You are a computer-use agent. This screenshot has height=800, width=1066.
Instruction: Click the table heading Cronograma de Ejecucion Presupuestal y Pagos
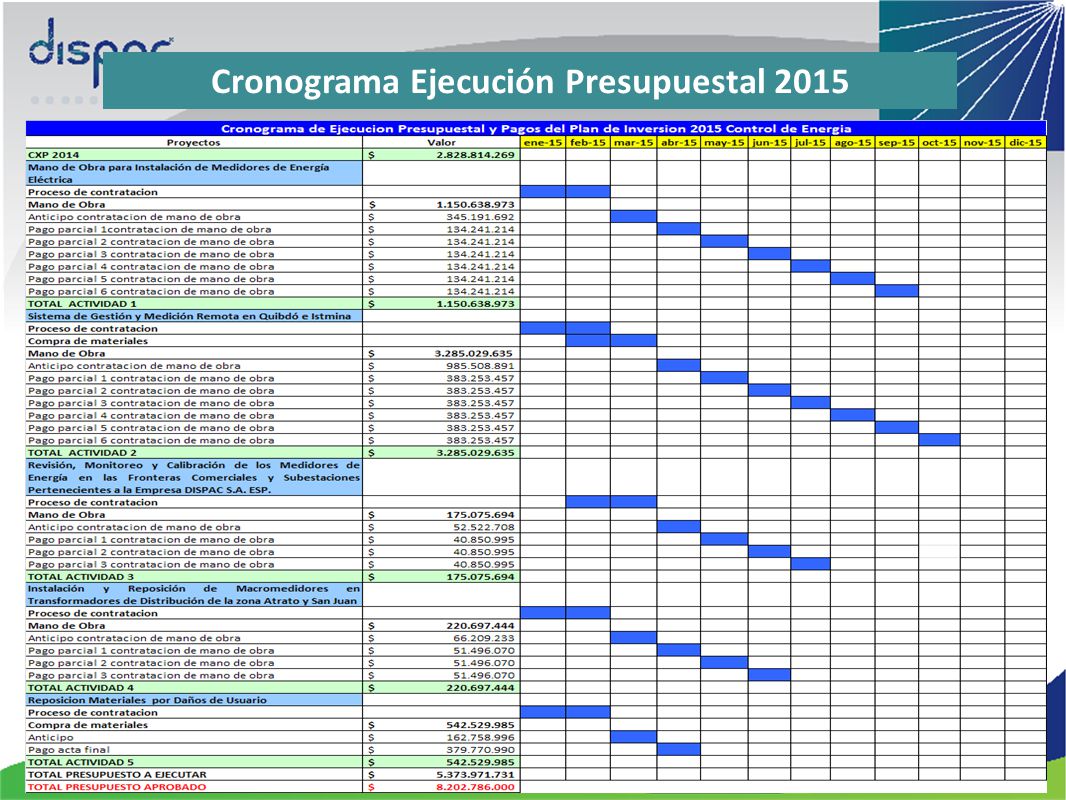click(536, 128)
